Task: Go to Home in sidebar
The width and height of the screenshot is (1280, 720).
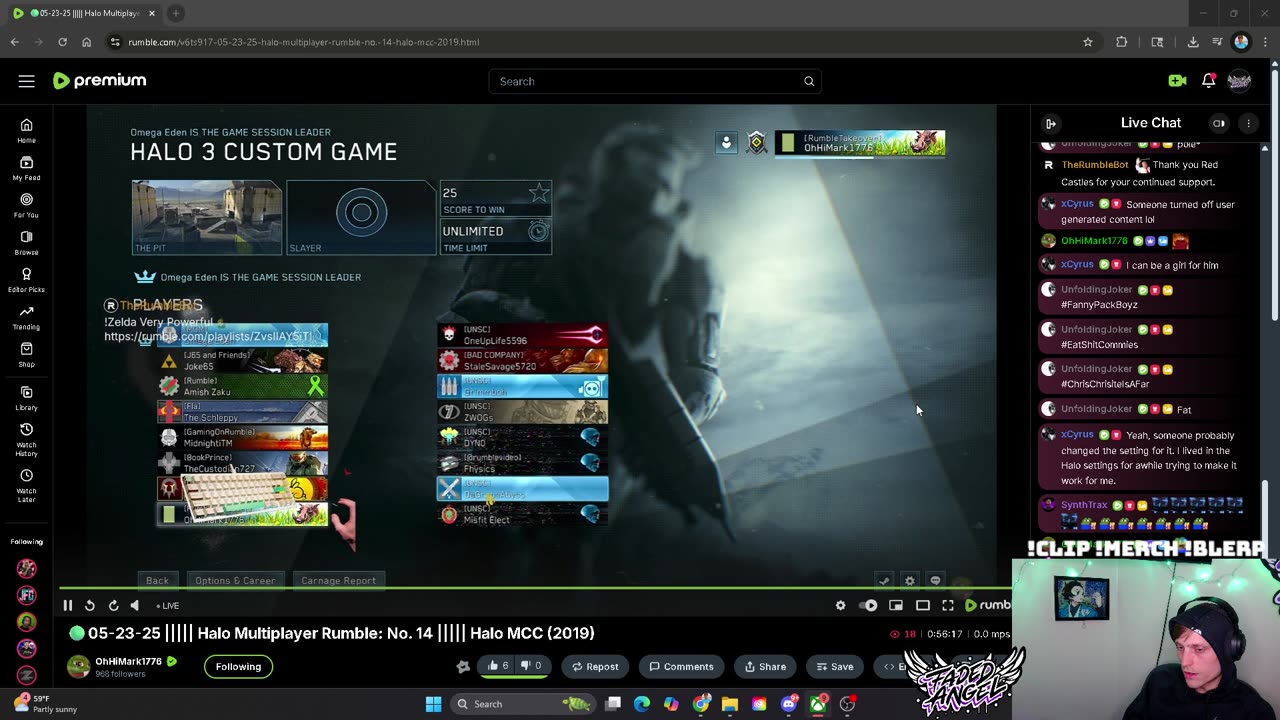Action: coord(26,130)
